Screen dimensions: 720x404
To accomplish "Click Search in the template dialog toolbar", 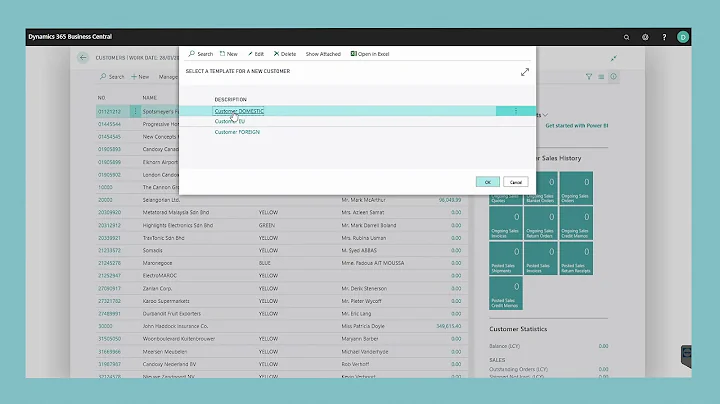I will click(201, 54).
